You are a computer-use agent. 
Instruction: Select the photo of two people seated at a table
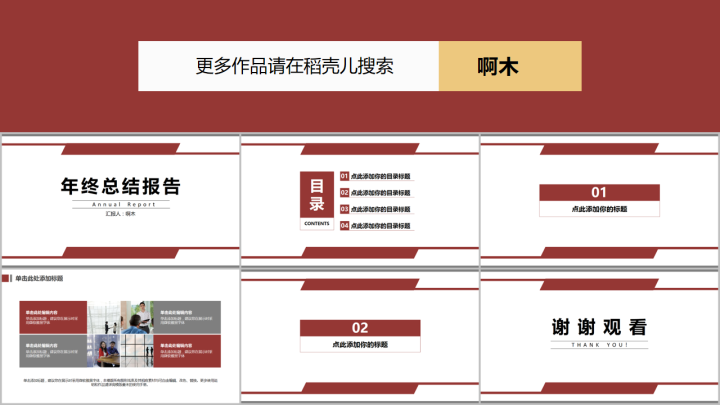104,350
